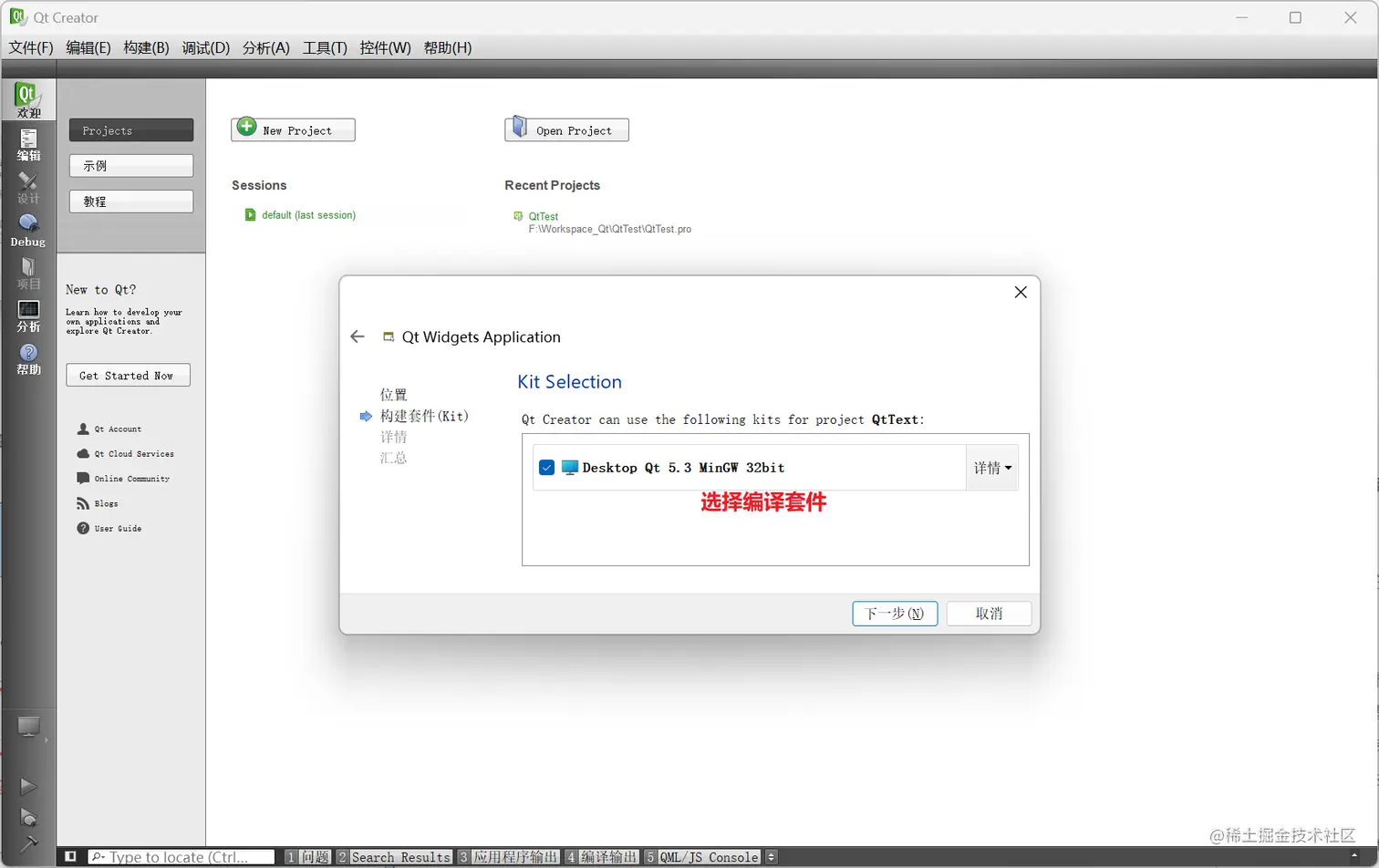Click the kit selector monitor icon
This screenshot has height=868, width=1379.
pos(28,728)
